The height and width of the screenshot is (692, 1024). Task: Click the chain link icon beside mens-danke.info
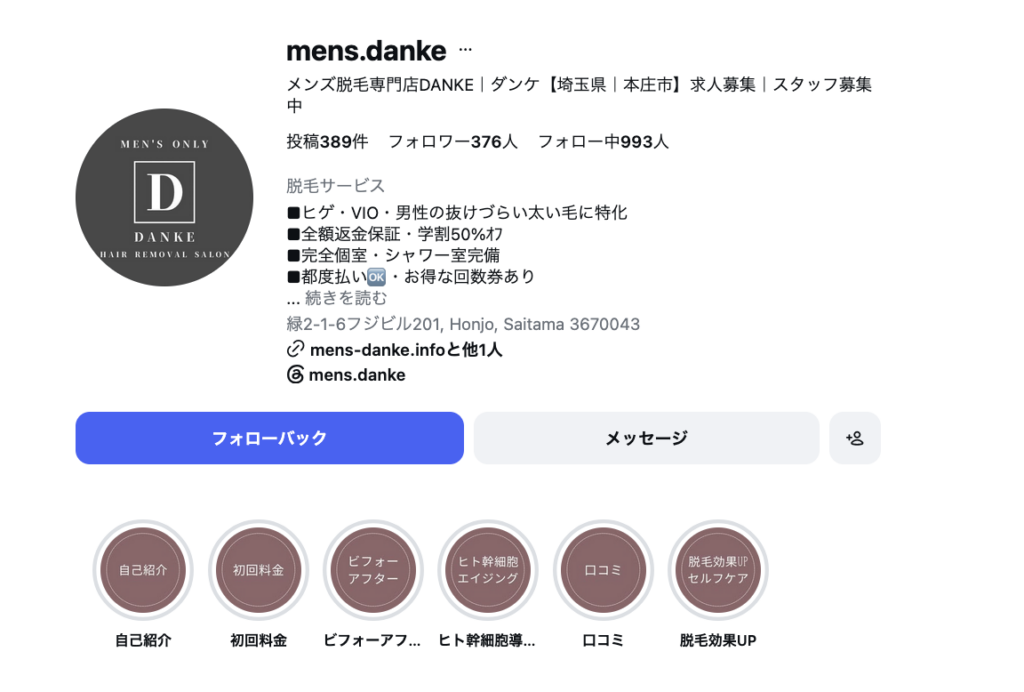click(295, 349)
